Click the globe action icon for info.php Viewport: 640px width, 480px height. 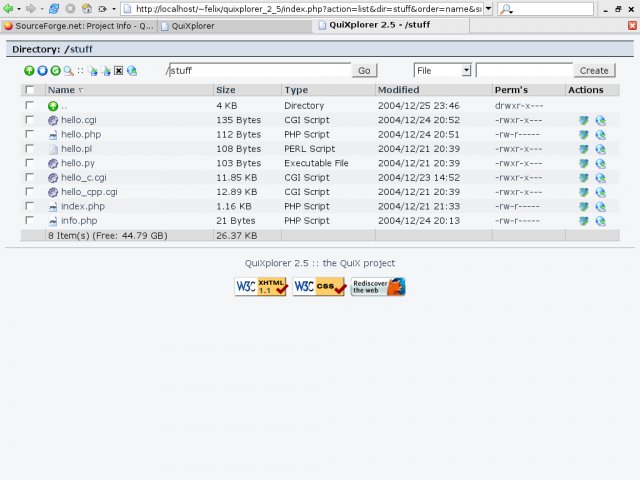600,221
